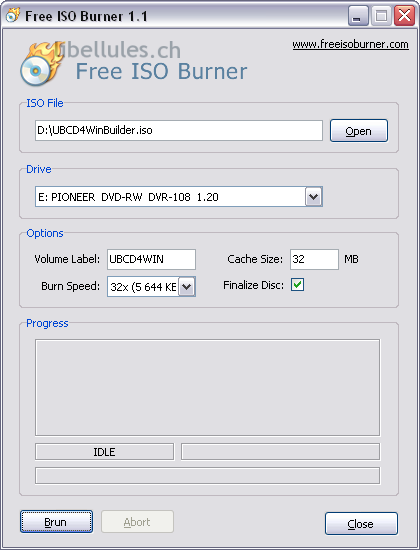Open the Burn Speed dropdown arrow
The image size is (420, 550).
coord(187,287)
